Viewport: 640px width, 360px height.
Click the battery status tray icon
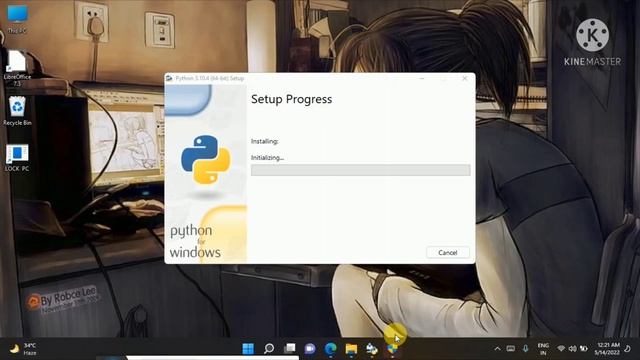coord(584,349)
